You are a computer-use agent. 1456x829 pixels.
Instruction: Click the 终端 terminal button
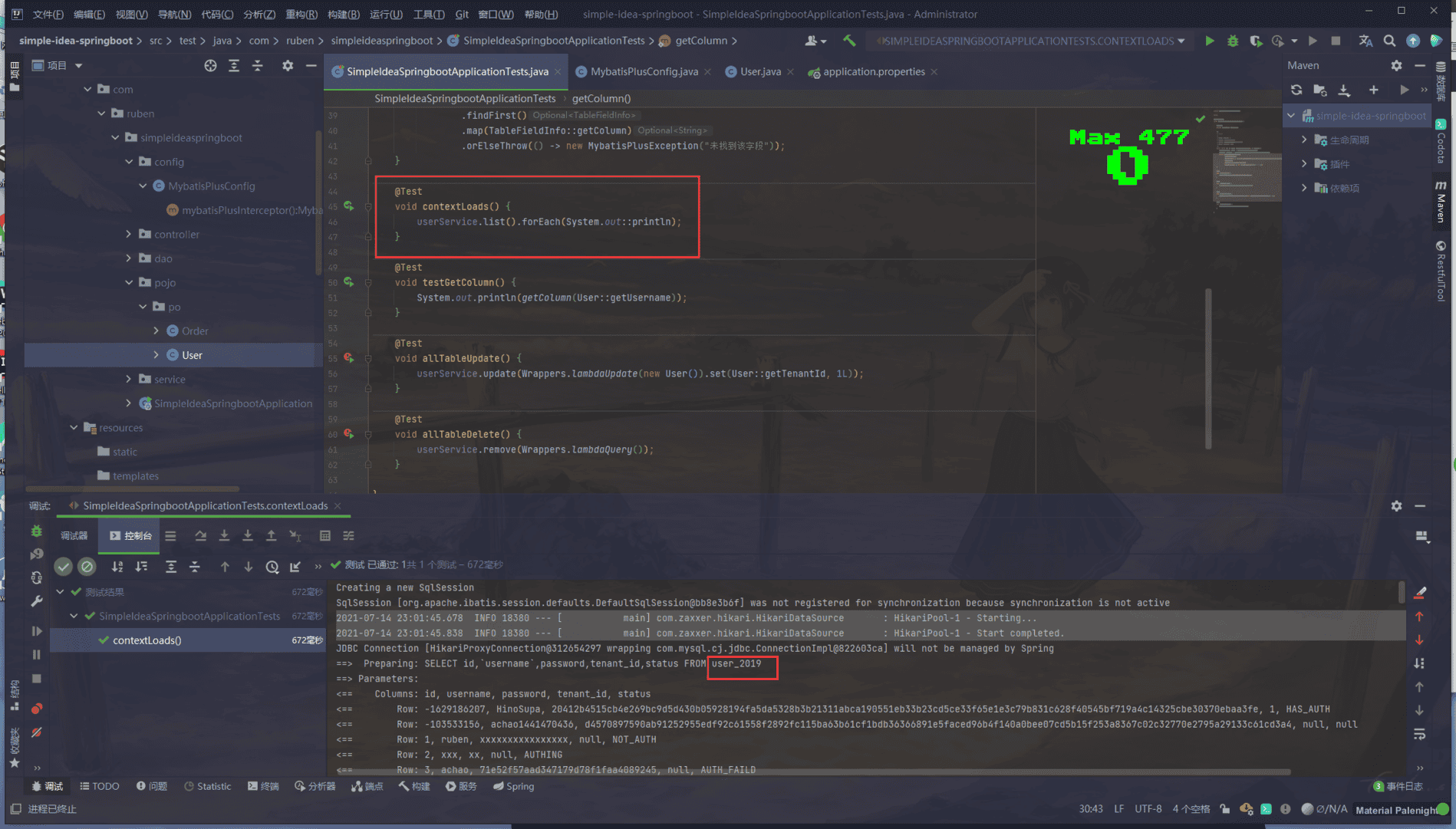click(263, 786)
